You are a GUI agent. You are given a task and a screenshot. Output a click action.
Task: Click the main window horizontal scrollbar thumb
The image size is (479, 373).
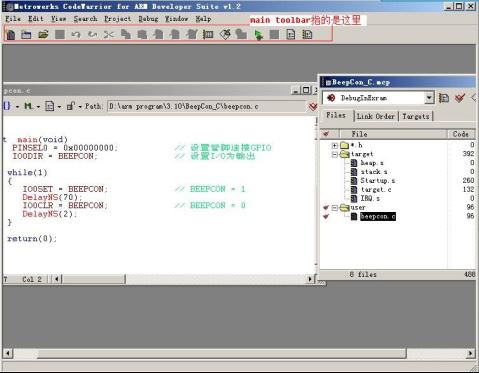221,353
